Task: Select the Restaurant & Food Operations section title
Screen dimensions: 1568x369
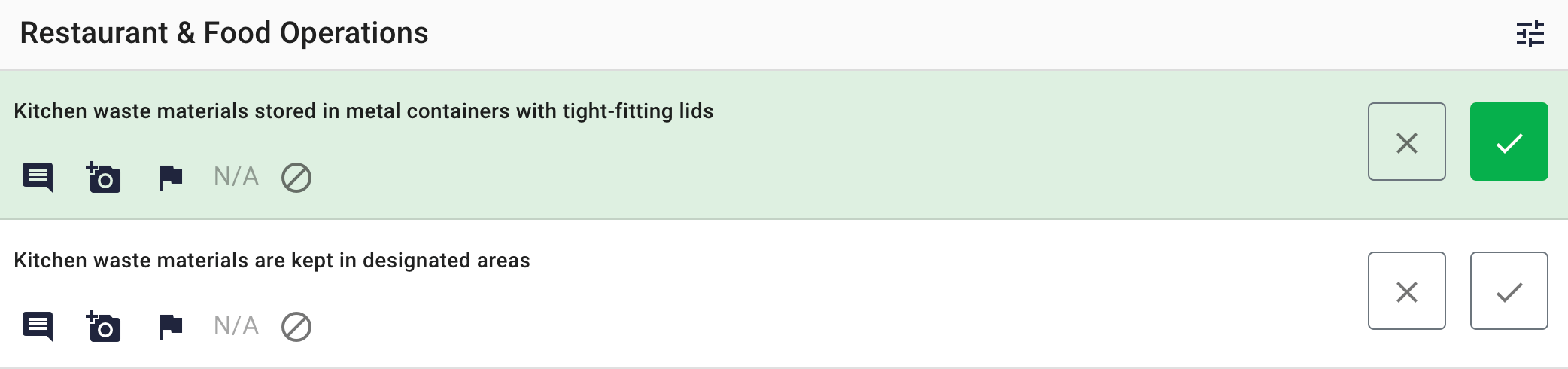Action: [224, 33]
